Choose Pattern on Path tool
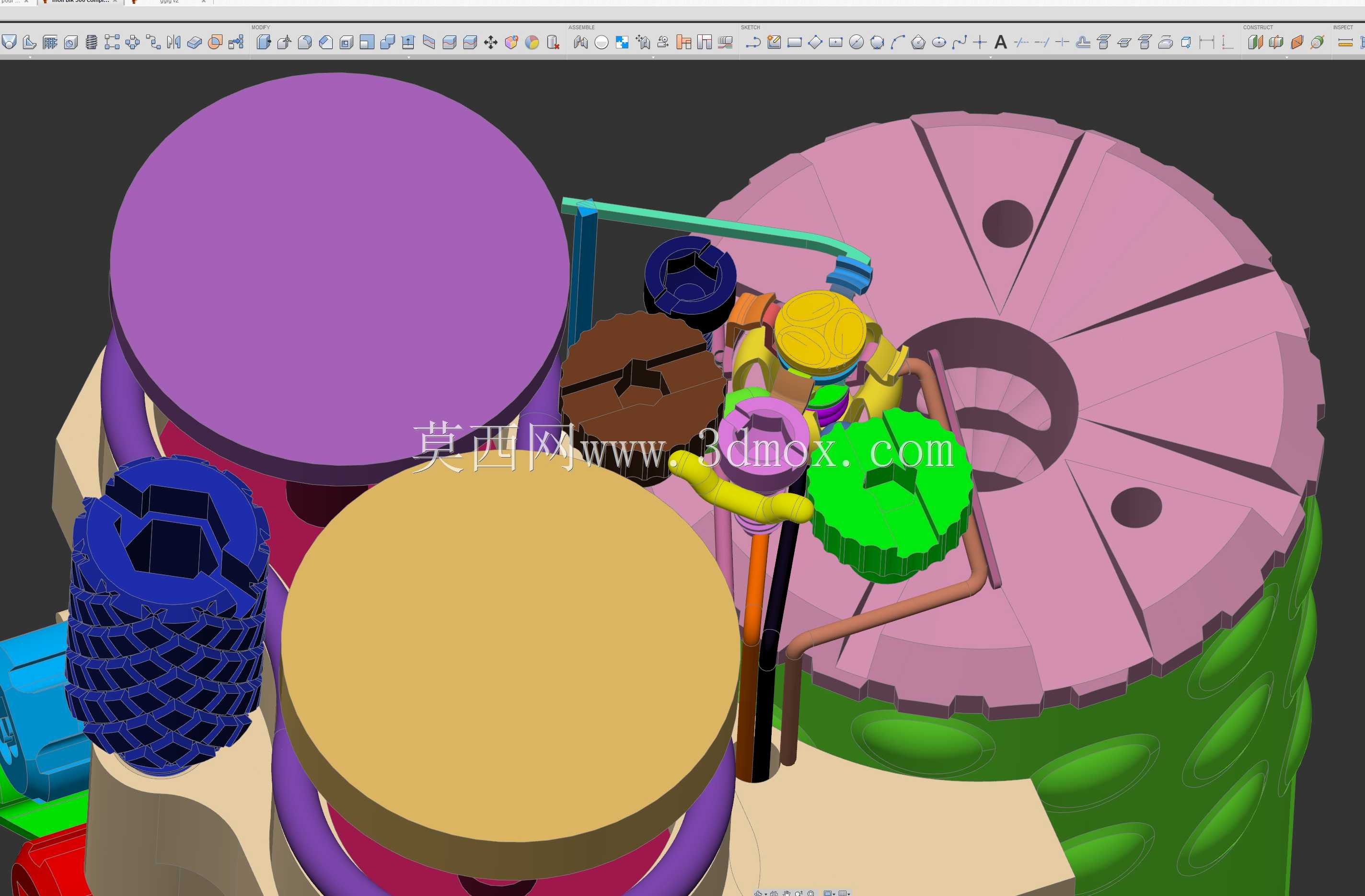 coord(154,42)
